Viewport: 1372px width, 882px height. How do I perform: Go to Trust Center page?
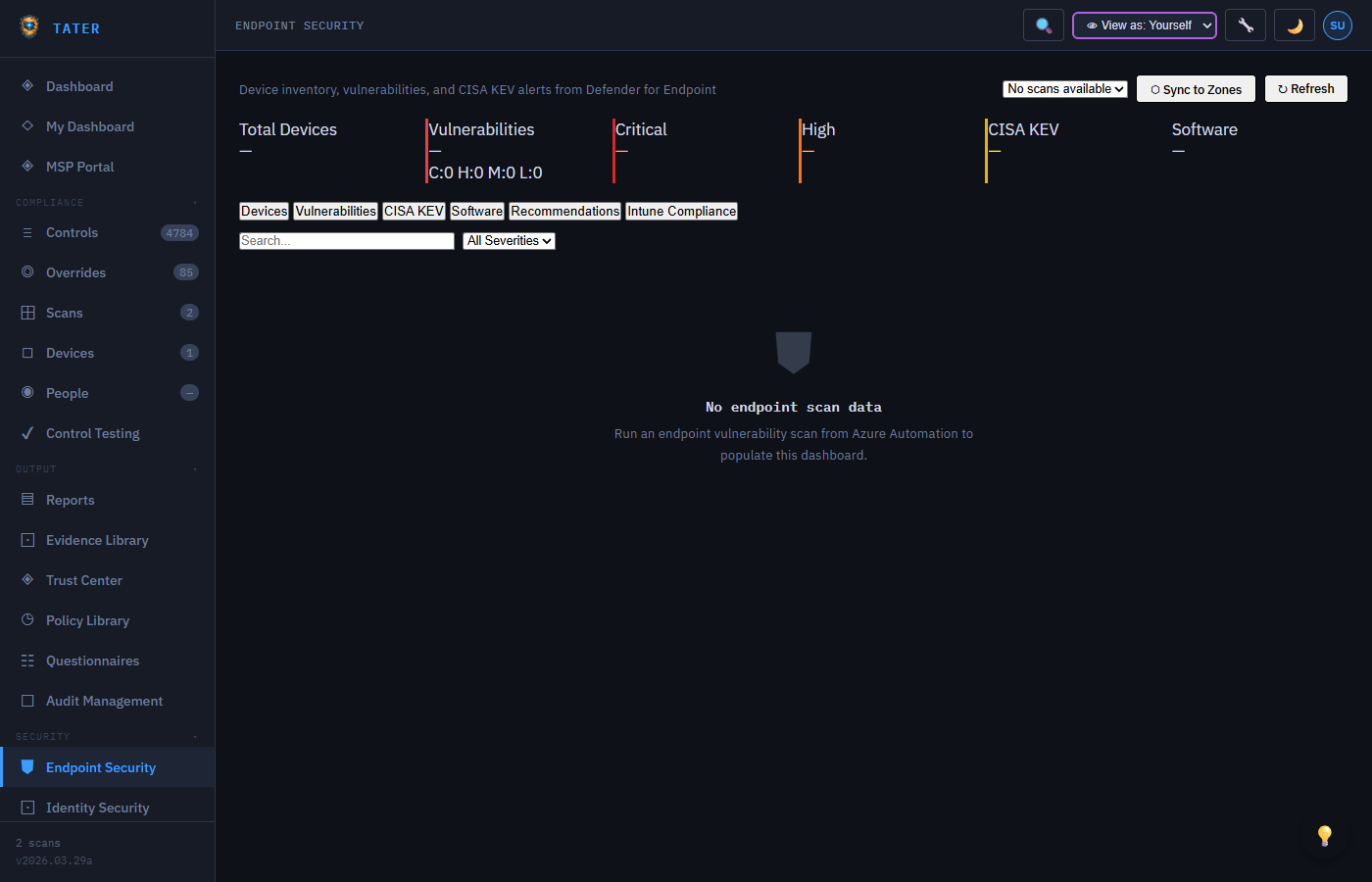click(x=108, y=580)
